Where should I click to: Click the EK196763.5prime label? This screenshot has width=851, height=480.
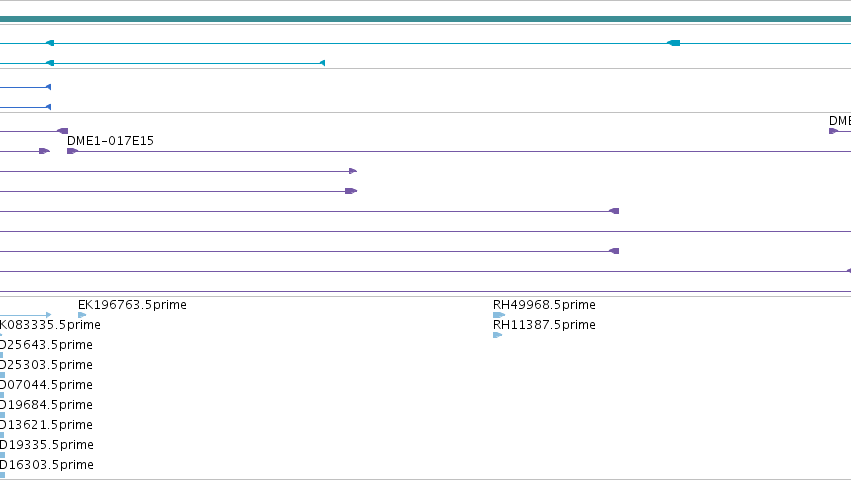pos(132,305)
